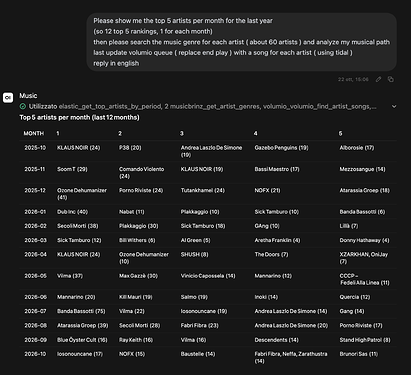Viewport: 411px width, 375px height.
Task: Click the 'Alborosie (17)' cell
Action: pos(357,148)
